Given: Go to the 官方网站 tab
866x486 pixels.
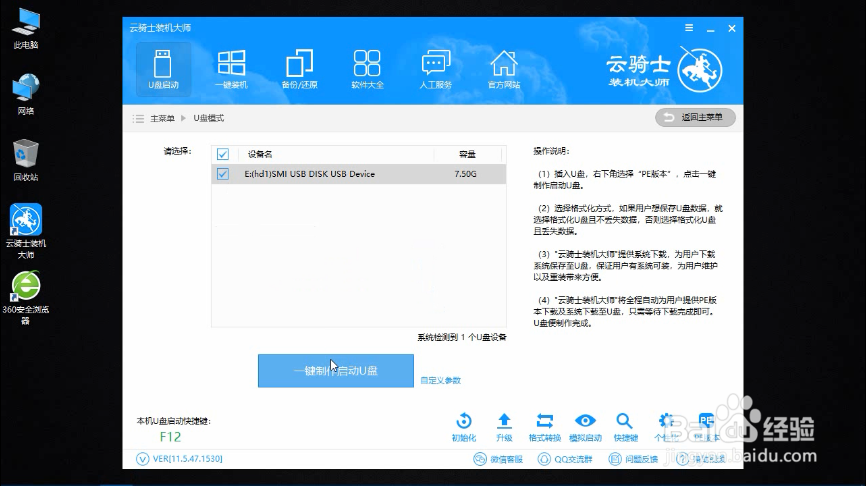Looking at the screenshot, I should (x=504, y=69).
